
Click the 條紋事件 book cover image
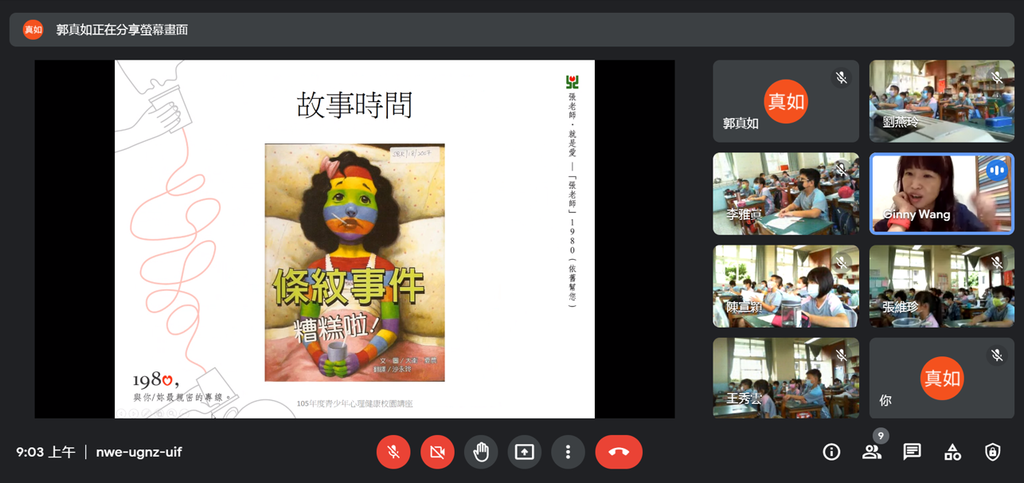pos(355,262)
